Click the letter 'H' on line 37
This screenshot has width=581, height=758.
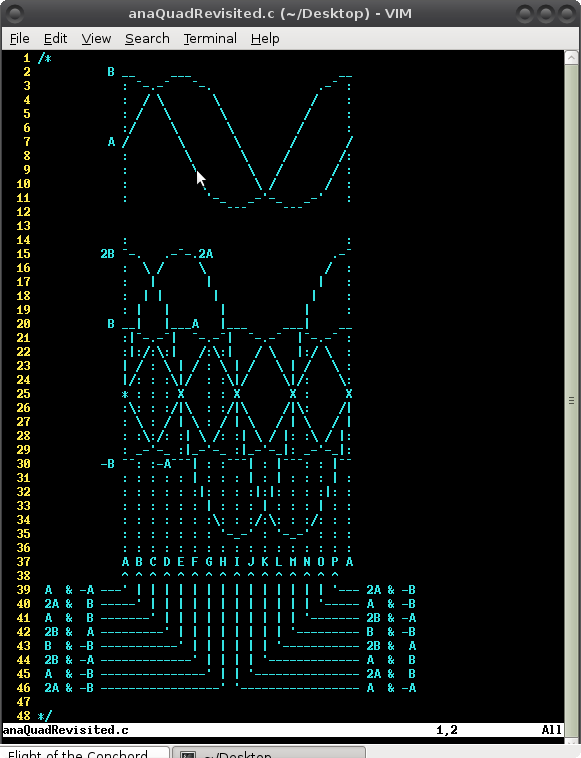point(223,562)
